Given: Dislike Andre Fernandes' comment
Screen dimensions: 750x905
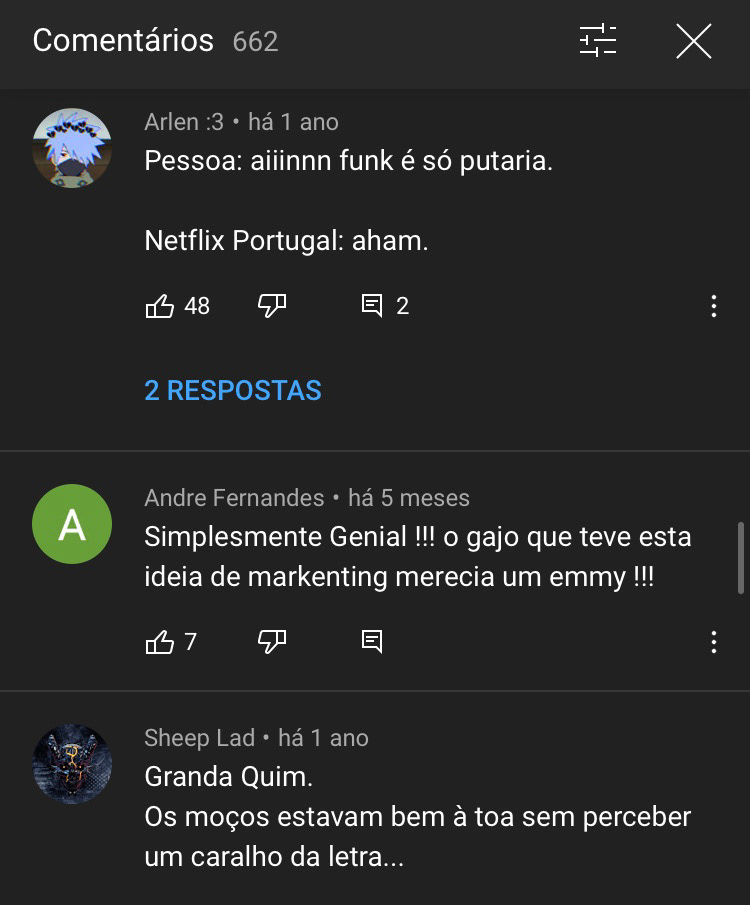Looking at the screenshot, I should pyautogui.click(x=272, y=642).
